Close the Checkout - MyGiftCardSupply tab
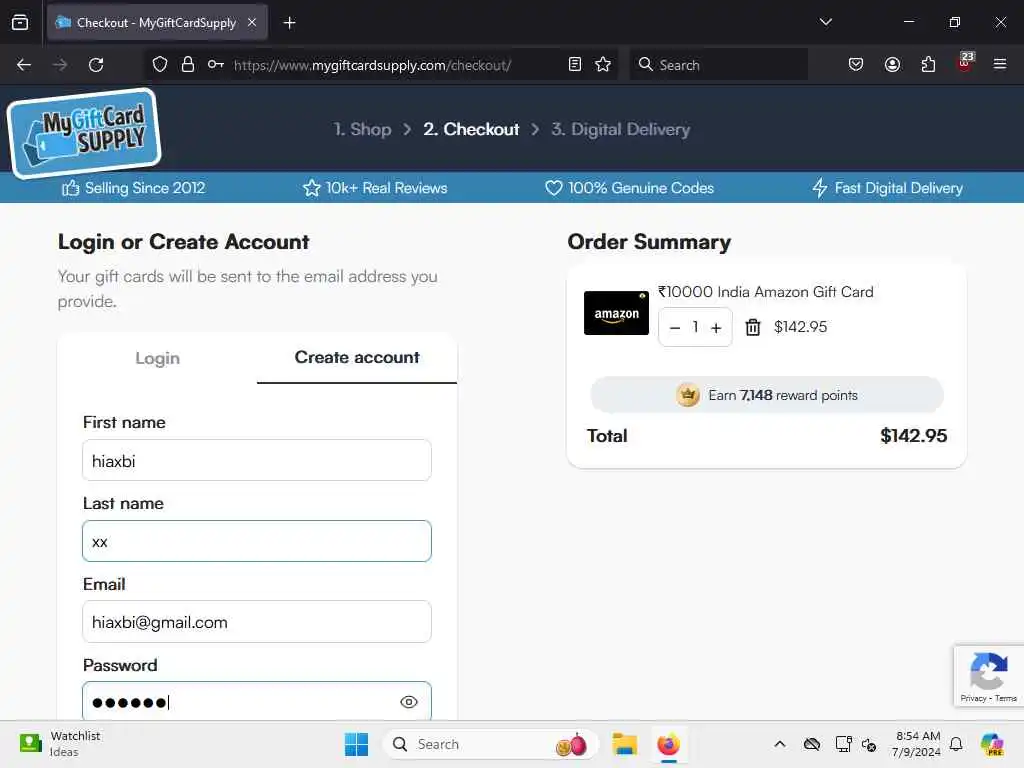The height and width of the screenshot is (768, 1024). (252, 22)
